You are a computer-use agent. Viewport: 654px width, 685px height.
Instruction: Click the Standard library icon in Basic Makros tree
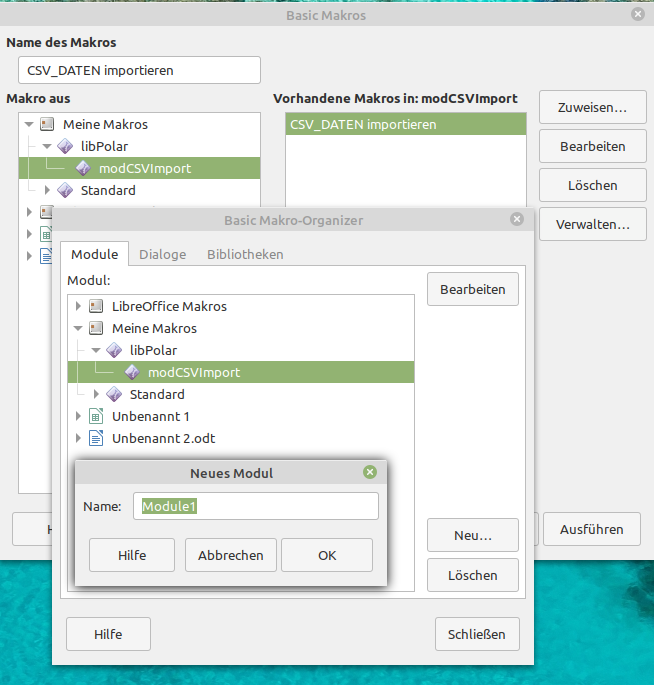point(65,190)
